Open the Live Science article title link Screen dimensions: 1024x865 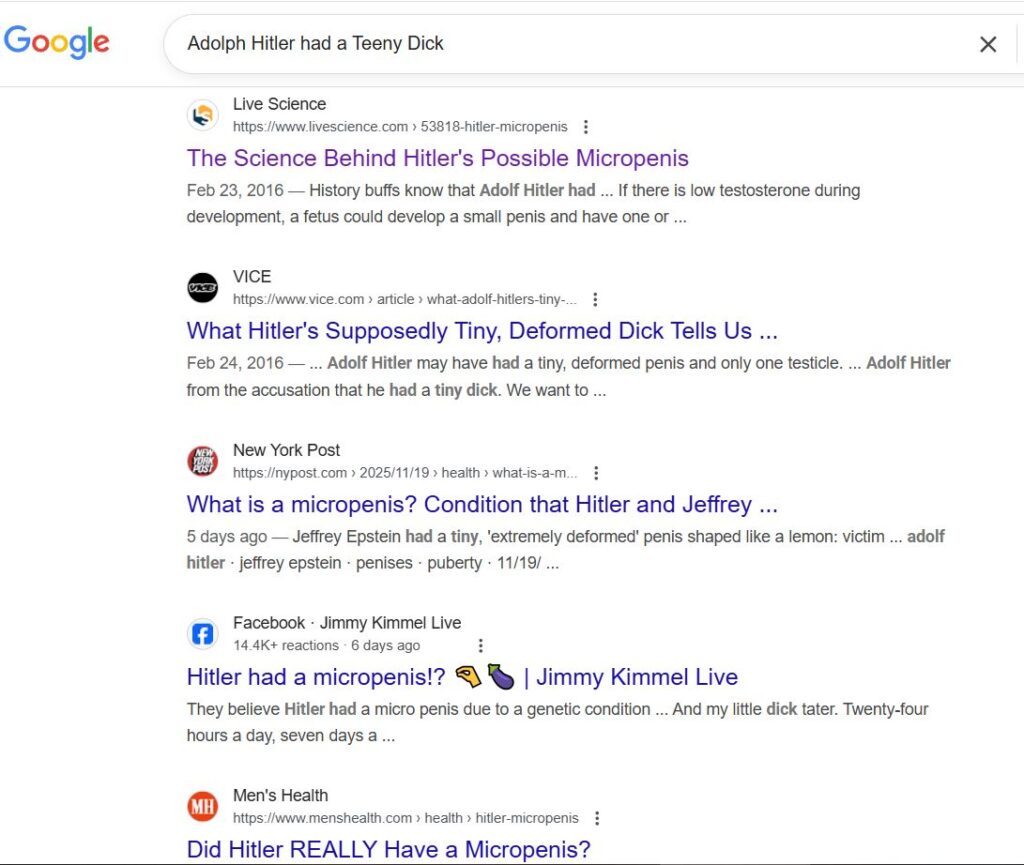click(437, 158)
